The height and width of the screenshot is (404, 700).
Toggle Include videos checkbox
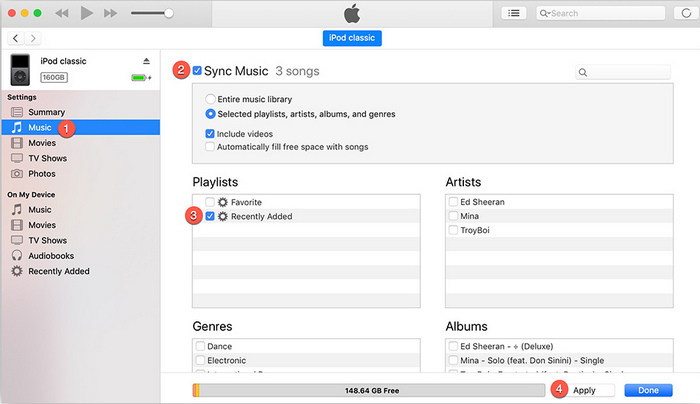coord(210,133)
